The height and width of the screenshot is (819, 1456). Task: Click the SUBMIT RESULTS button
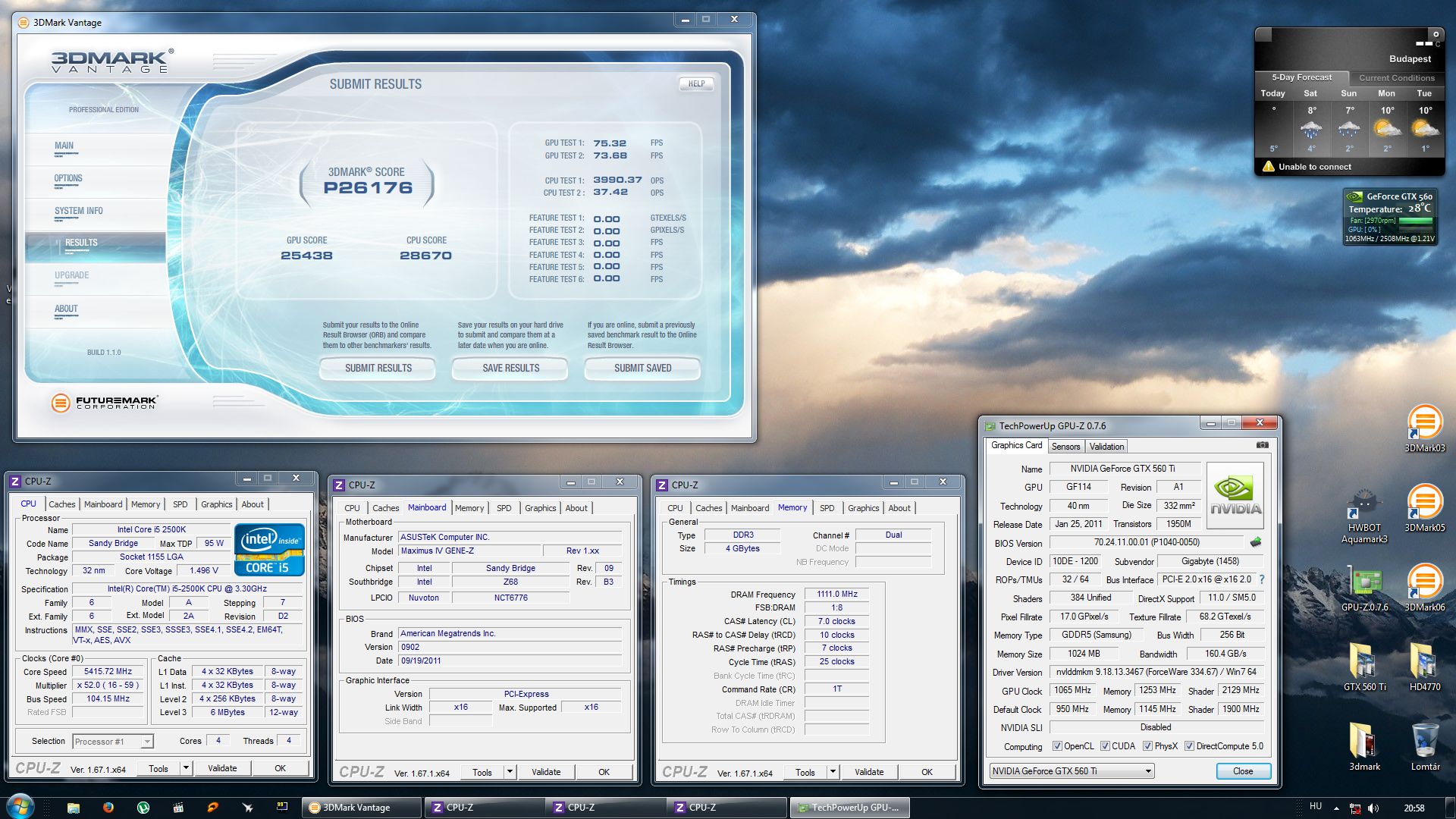(378, 369)
